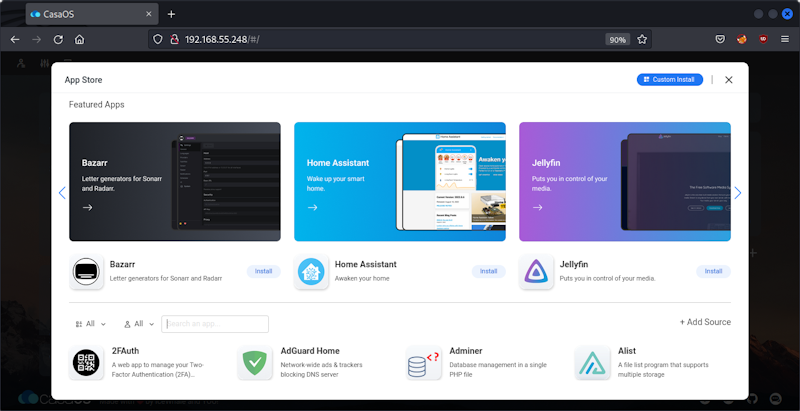
Task: Open a new browser tab
Action: coord(171,14)
